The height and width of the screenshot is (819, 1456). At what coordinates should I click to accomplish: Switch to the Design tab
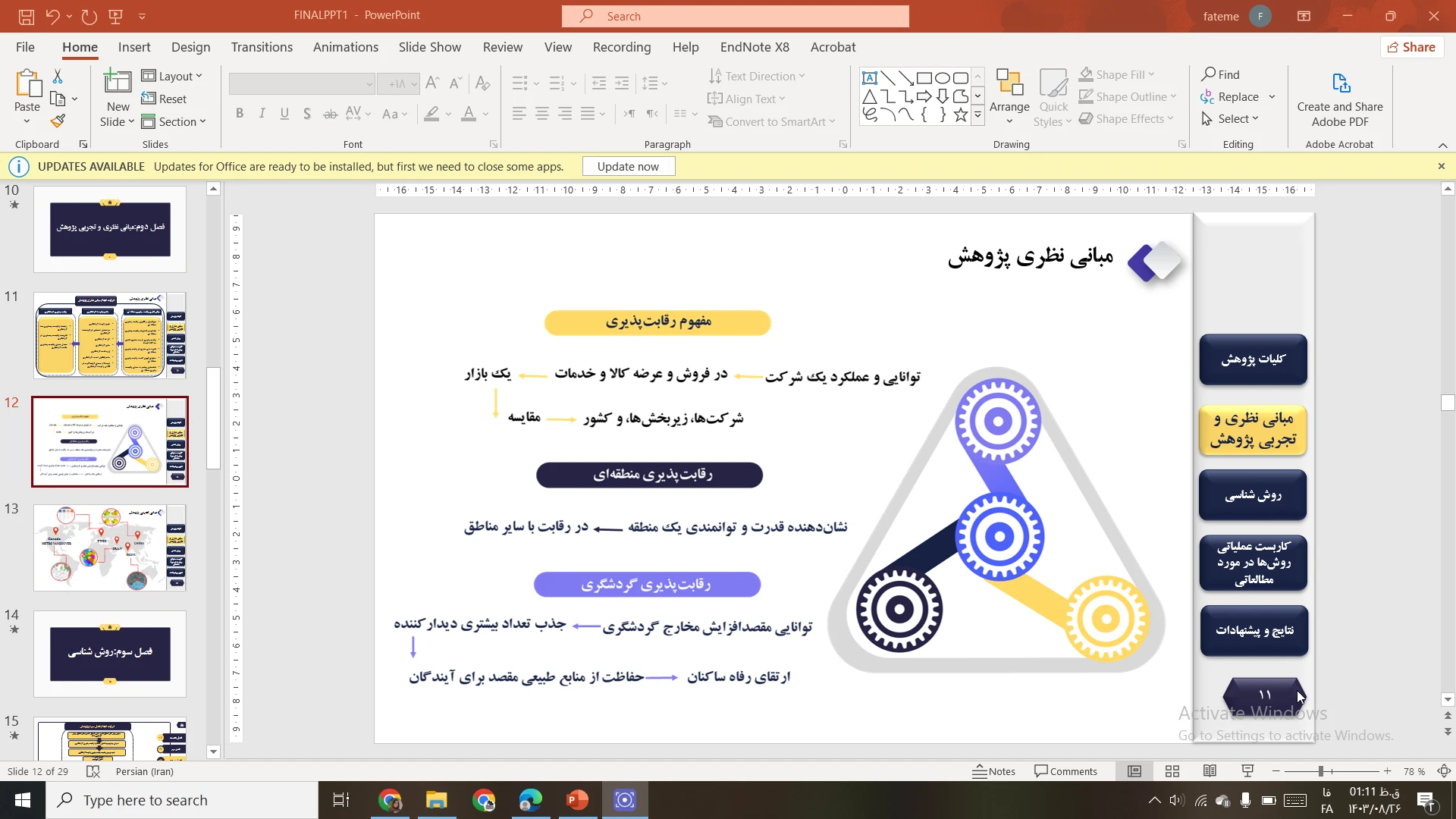[190, 47]
